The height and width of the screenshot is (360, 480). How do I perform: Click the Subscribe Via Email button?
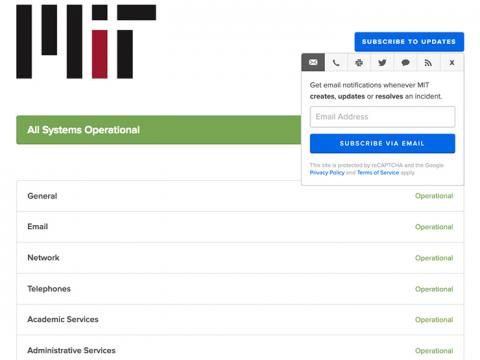click(382, 144)
